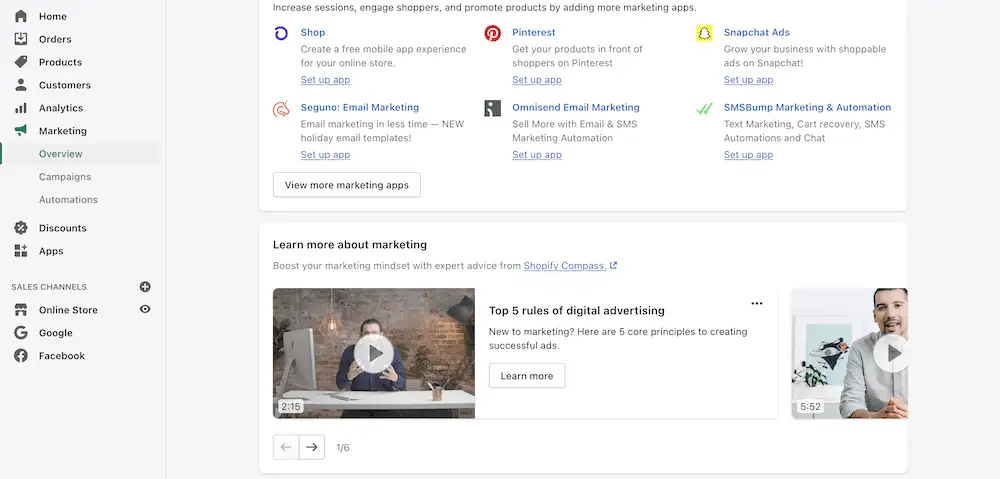Click the Learn more button
The image size is (1000, 479).
(527, 376)
